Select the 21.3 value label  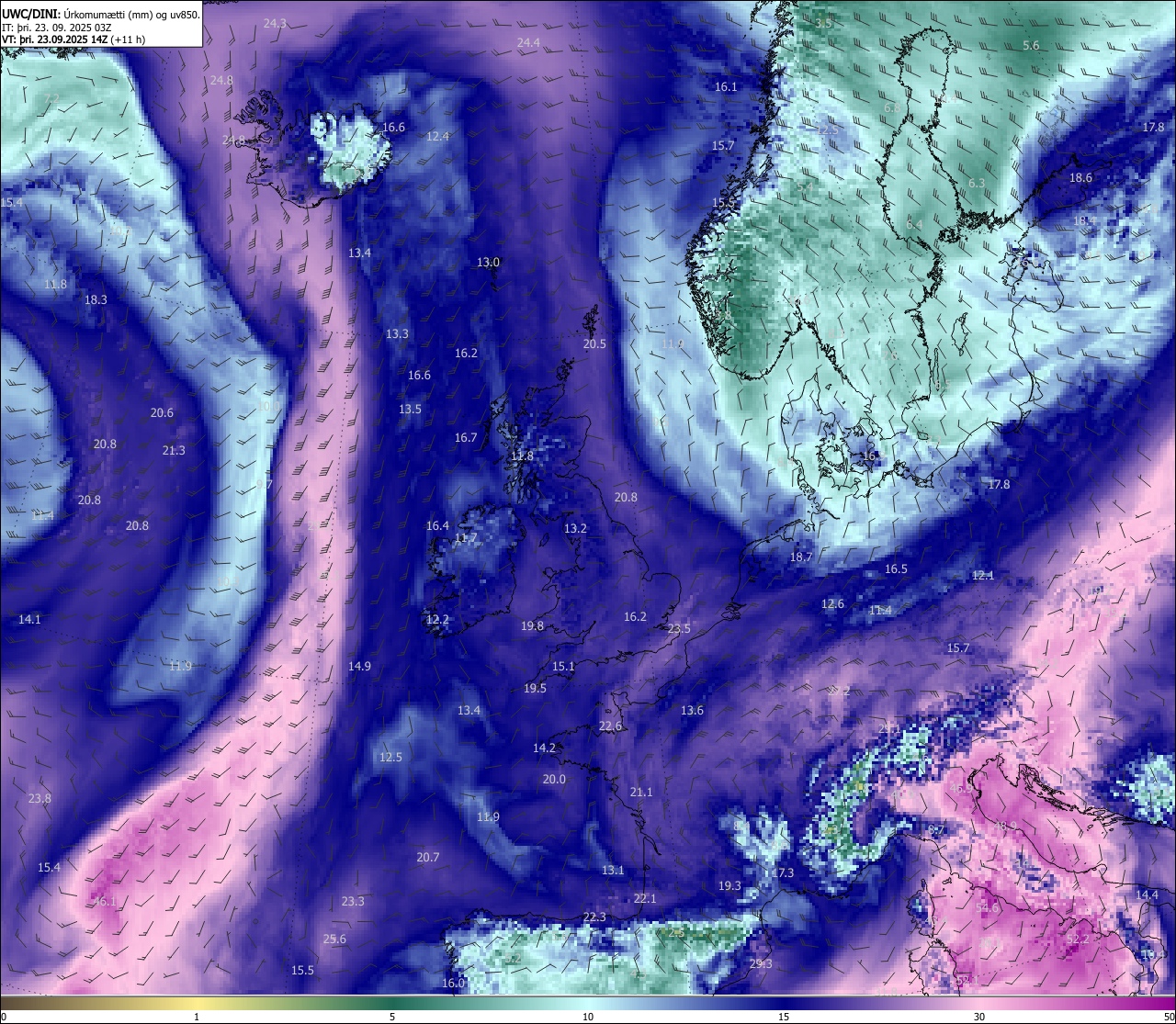pos(174,450)
